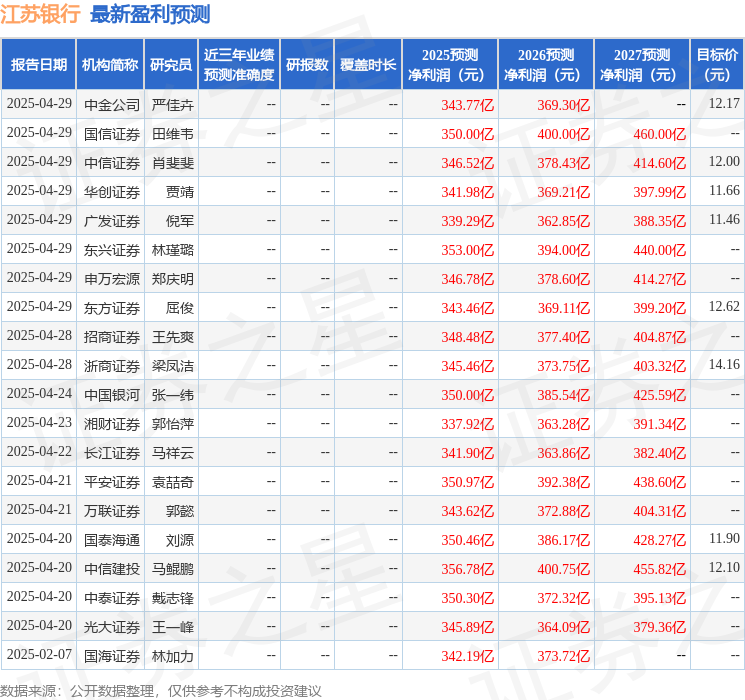Click target price 11.46
This screenshot has width=745, height=700.
pos(724,220)
